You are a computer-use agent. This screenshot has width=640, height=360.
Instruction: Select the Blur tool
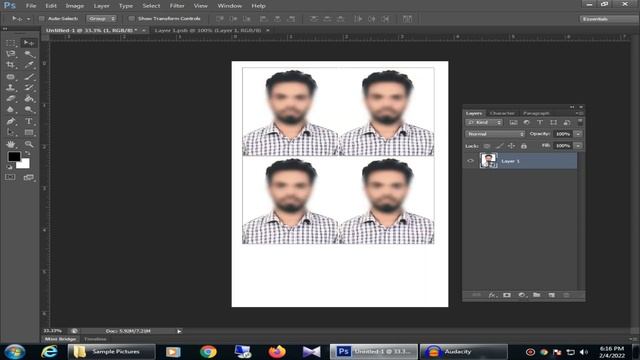click(x=11, y=110)
